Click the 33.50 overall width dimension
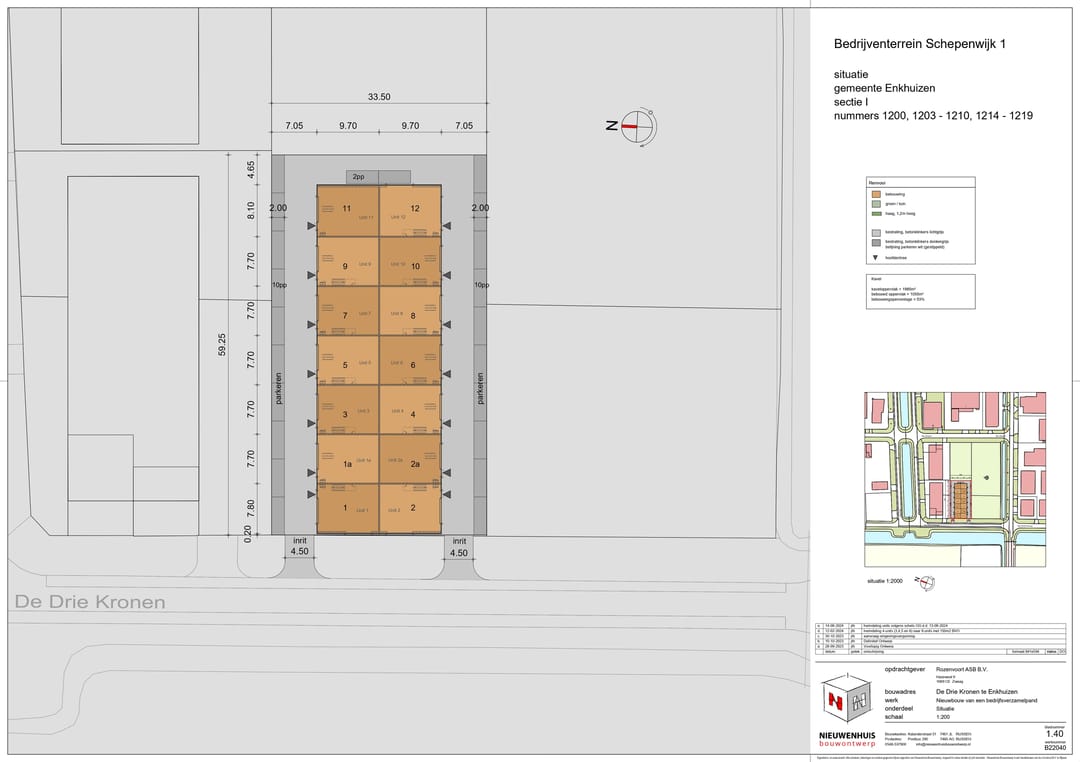 378,97
